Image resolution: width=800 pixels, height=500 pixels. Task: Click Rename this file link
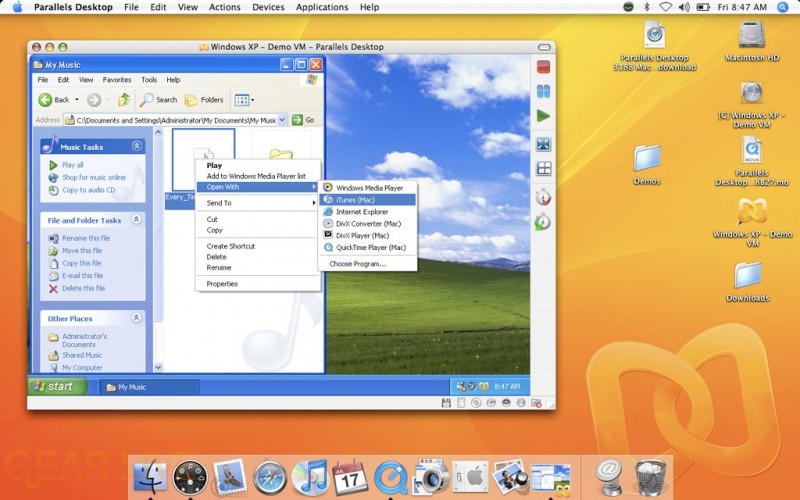[x=86, y=238]
